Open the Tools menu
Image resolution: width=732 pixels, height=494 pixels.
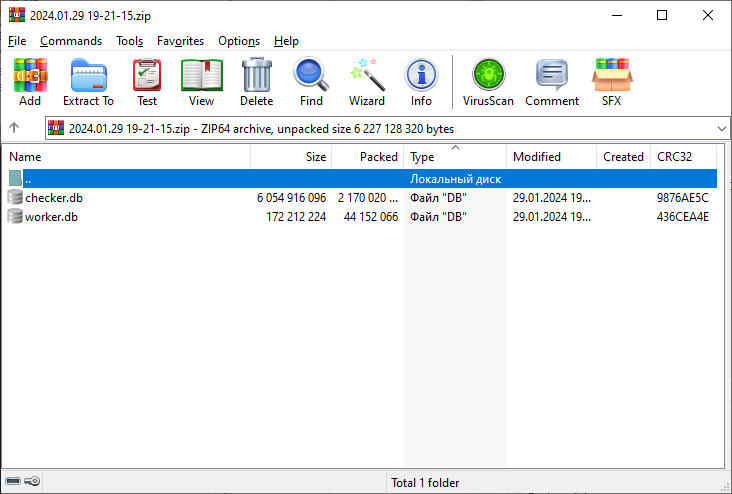pos(130,41)
